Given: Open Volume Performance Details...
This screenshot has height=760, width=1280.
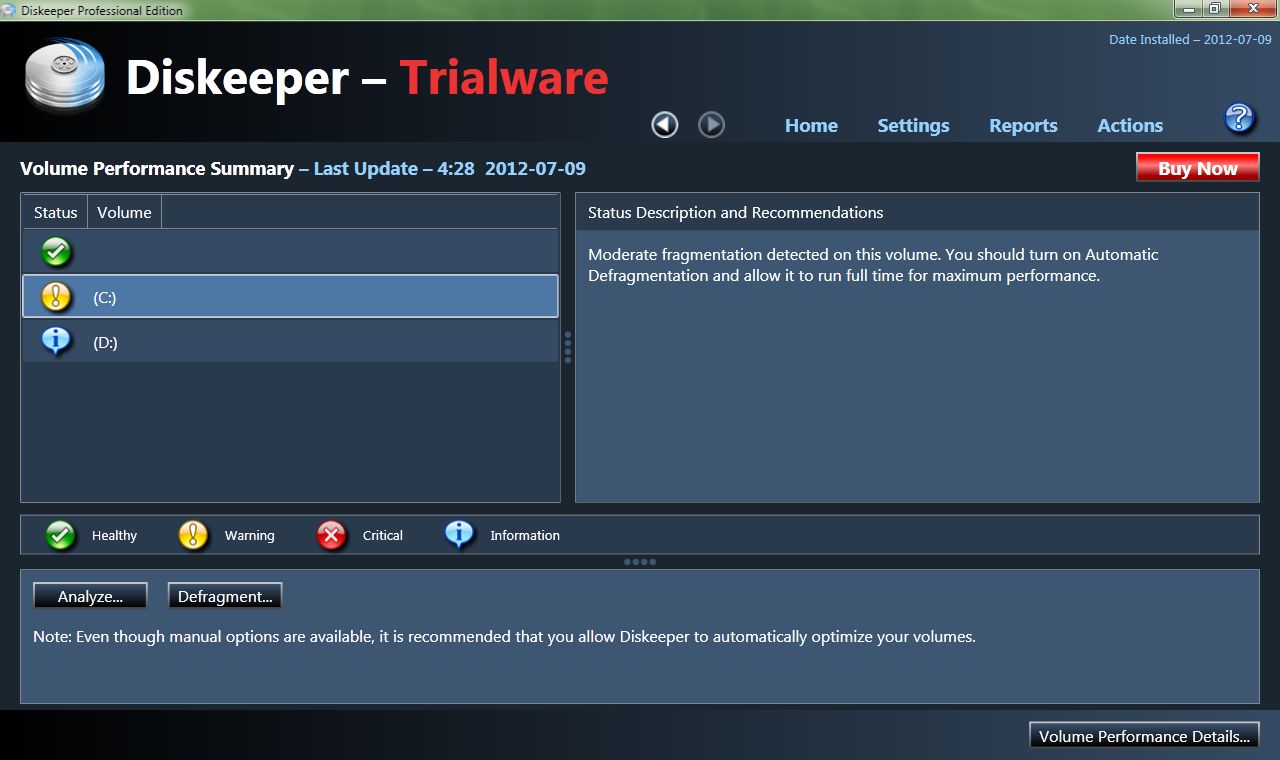Looking at the screenshot, I should (1144, 736).
